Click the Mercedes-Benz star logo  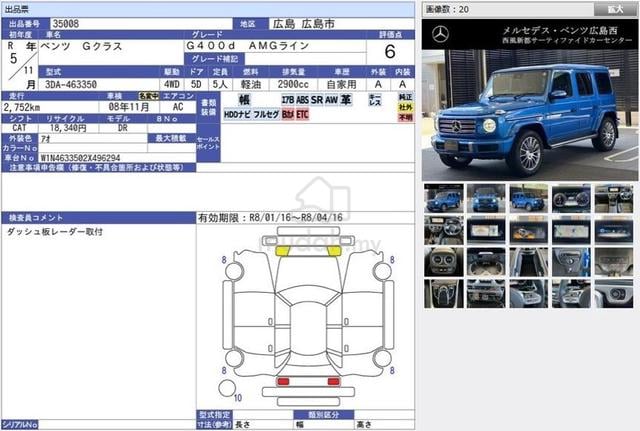[440, 34]
